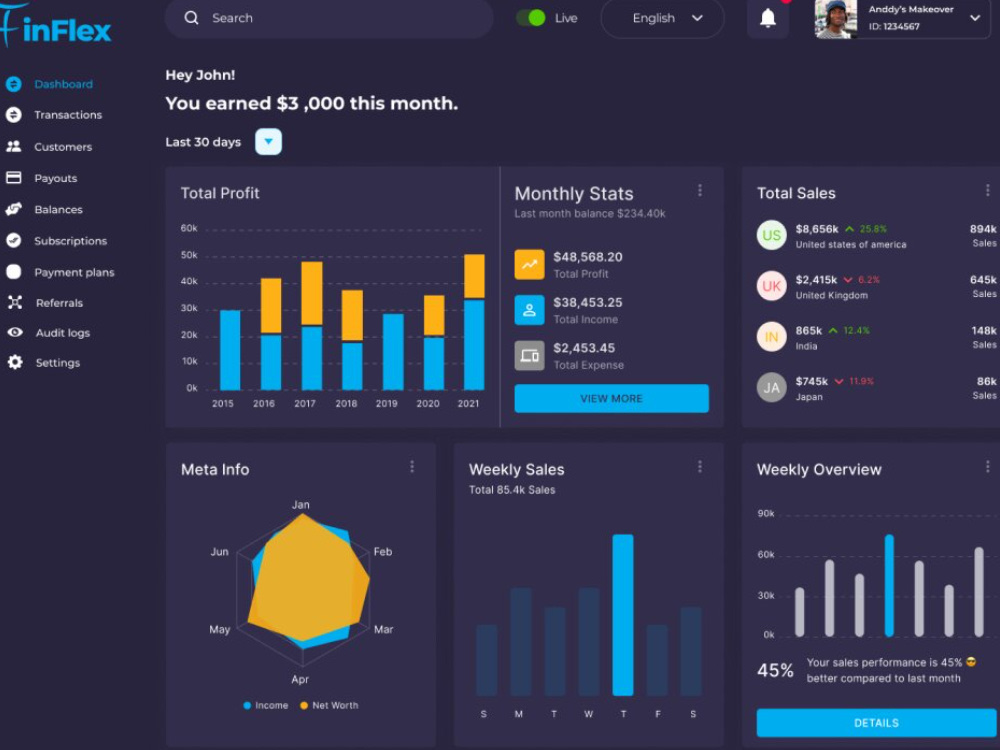Click the Total 85.4k Sales text
The width and height of the screenshot is (1000, 750).
pyautogui.click(x=512, y=490)
